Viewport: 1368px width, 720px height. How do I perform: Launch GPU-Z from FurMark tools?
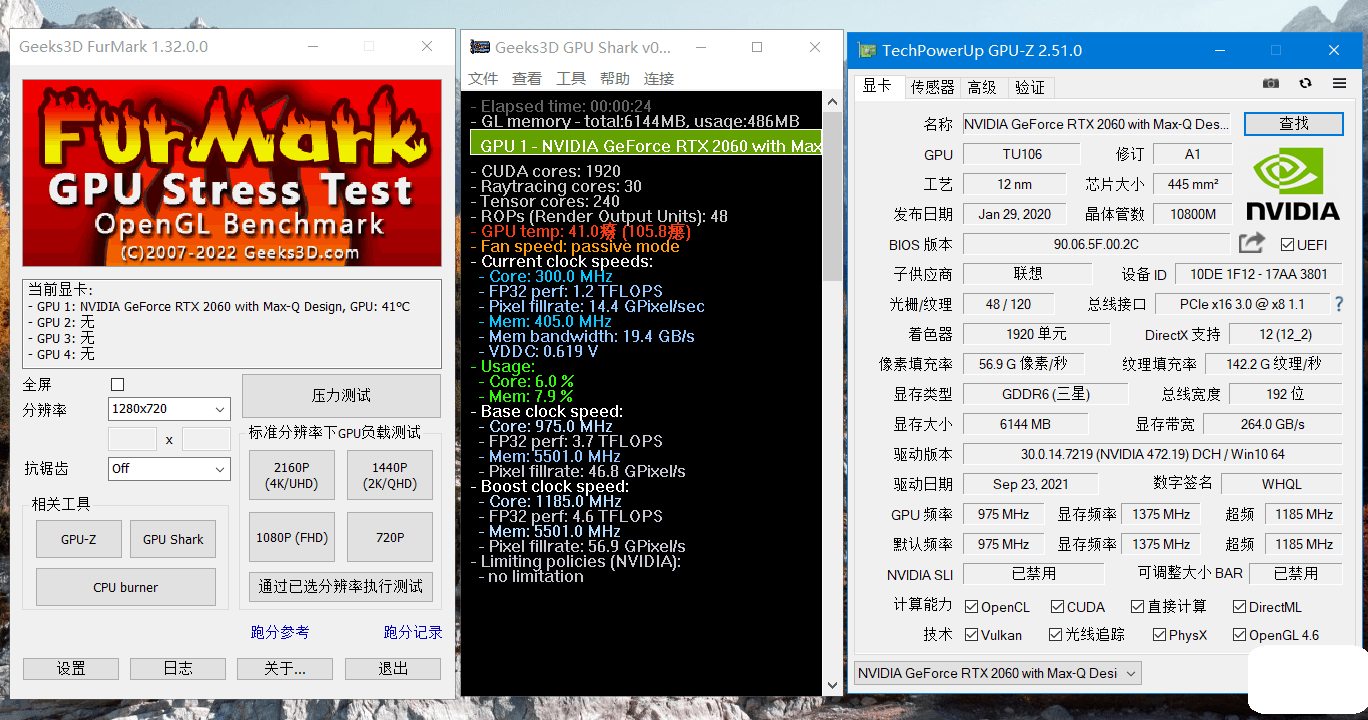coord(79,539)
